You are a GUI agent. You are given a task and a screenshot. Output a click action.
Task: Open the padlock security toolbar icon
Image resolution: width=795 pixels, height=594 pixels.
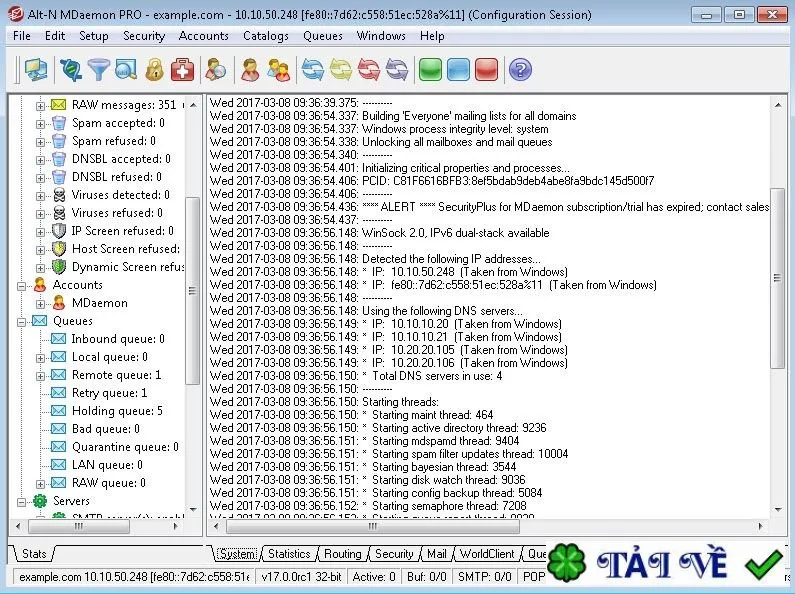click(x=155, y=70)
